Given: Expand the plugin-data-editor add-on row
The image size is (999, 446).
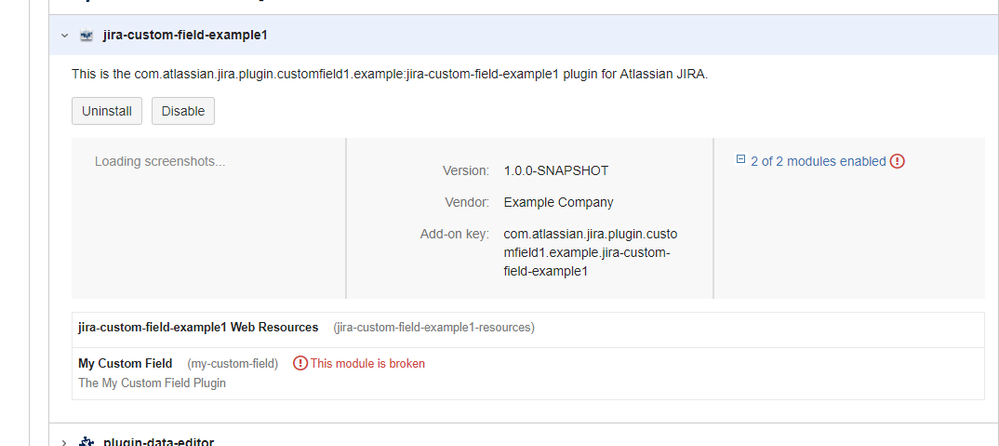Looking at the screenshot, I should 64,442.
